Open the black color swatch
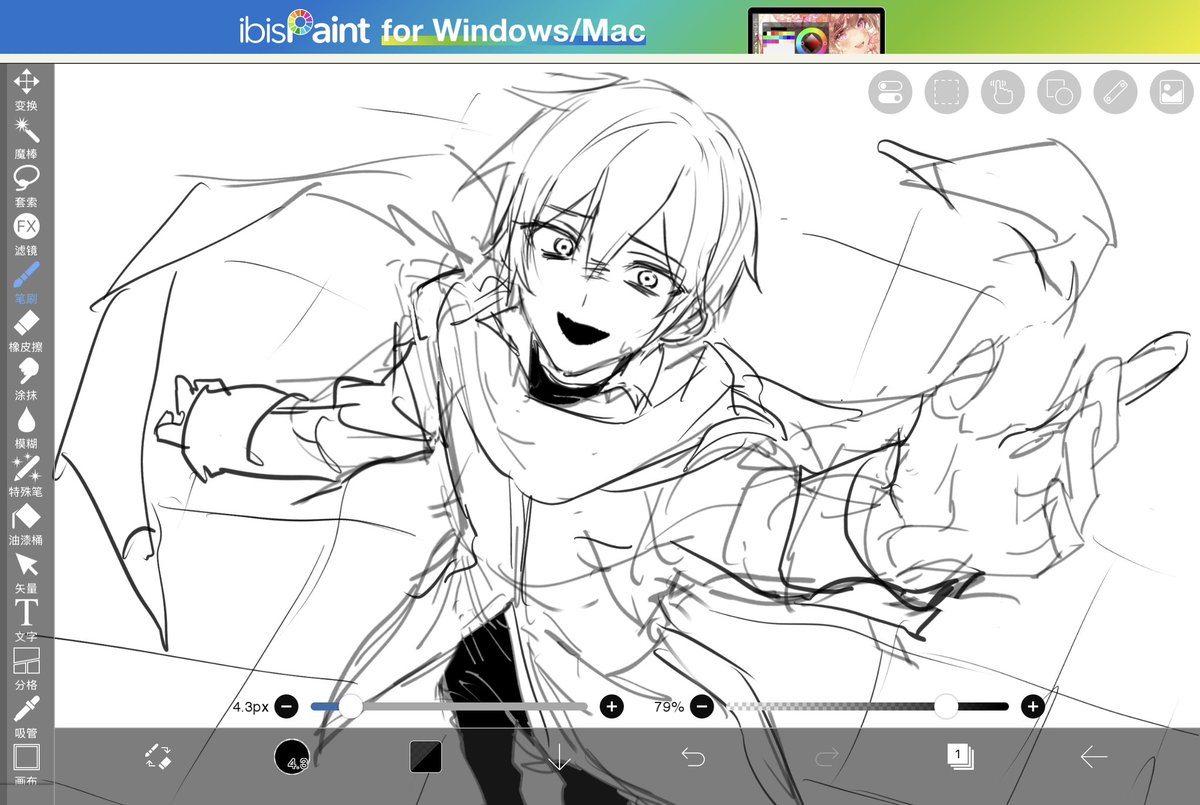The image size is (1200, 805). 426,756
